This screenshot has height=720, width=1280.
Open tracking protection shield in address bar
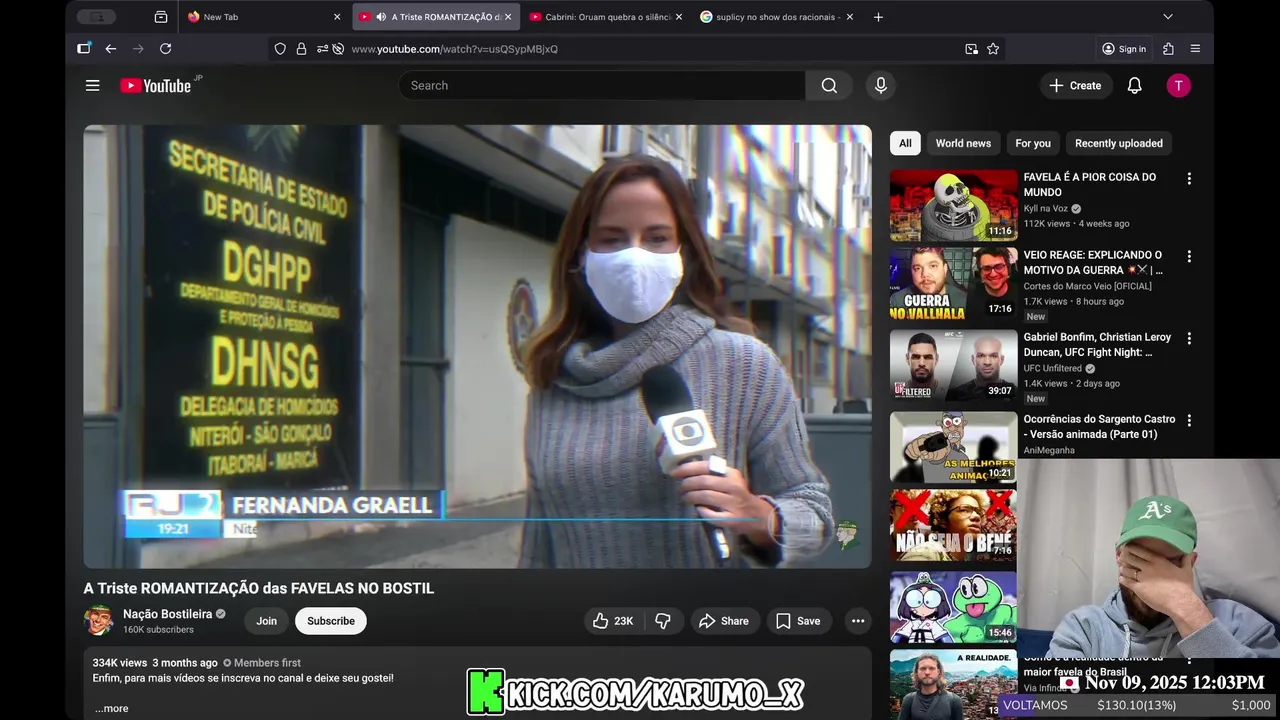tap(280, 49)
